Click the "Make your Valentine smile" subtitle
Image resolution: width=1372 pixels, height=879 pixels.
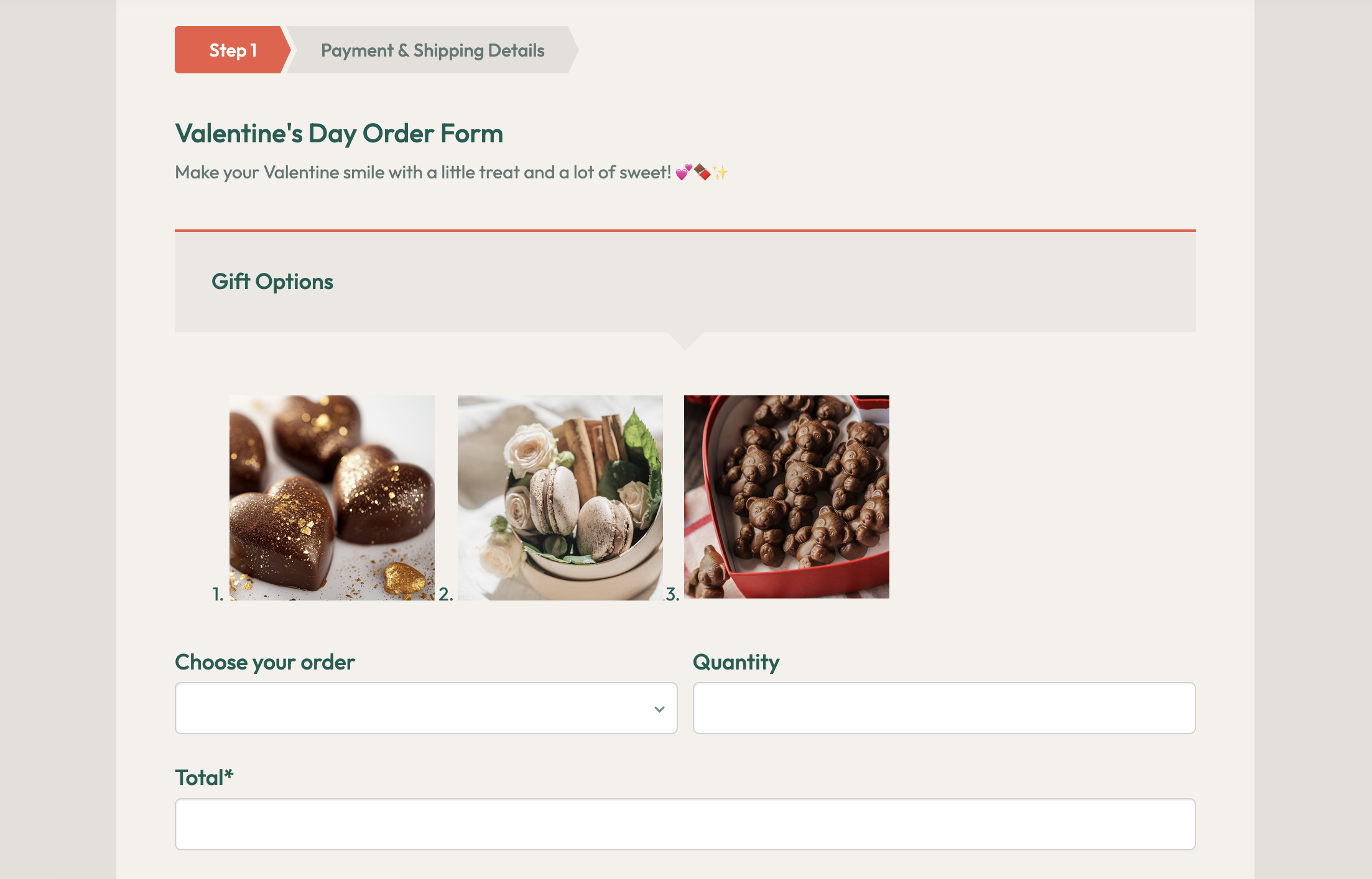[x=423, y=172]
